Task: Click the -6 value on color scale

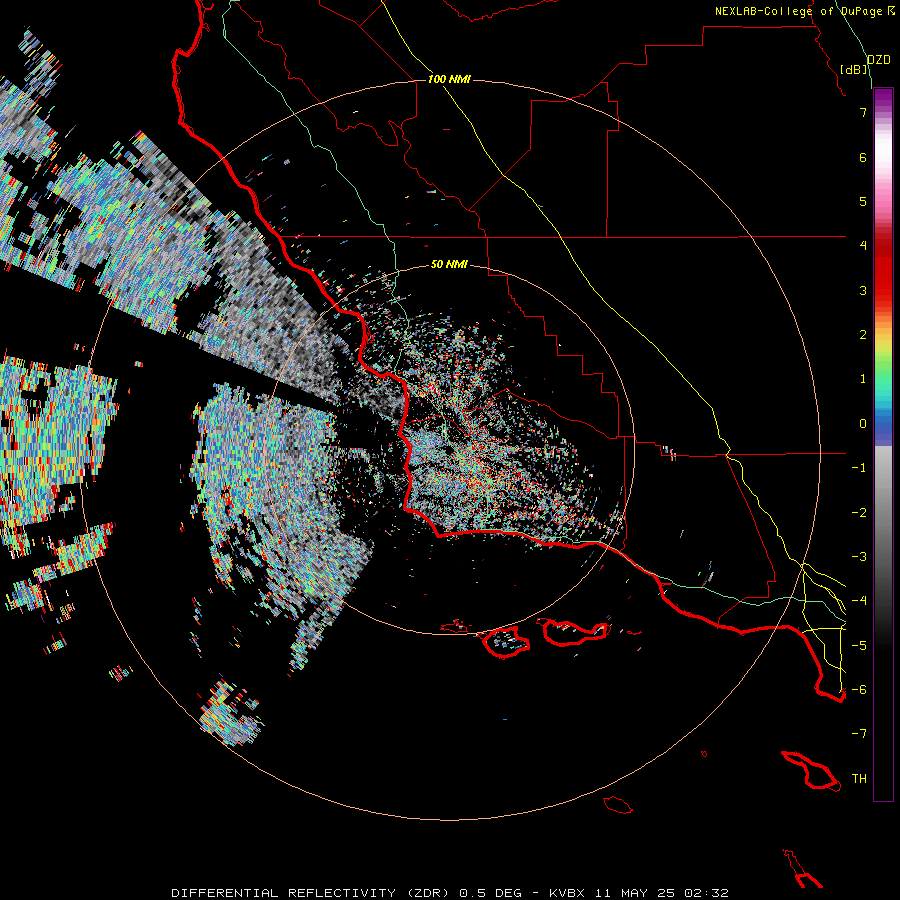Action: [x=859, y=690]
